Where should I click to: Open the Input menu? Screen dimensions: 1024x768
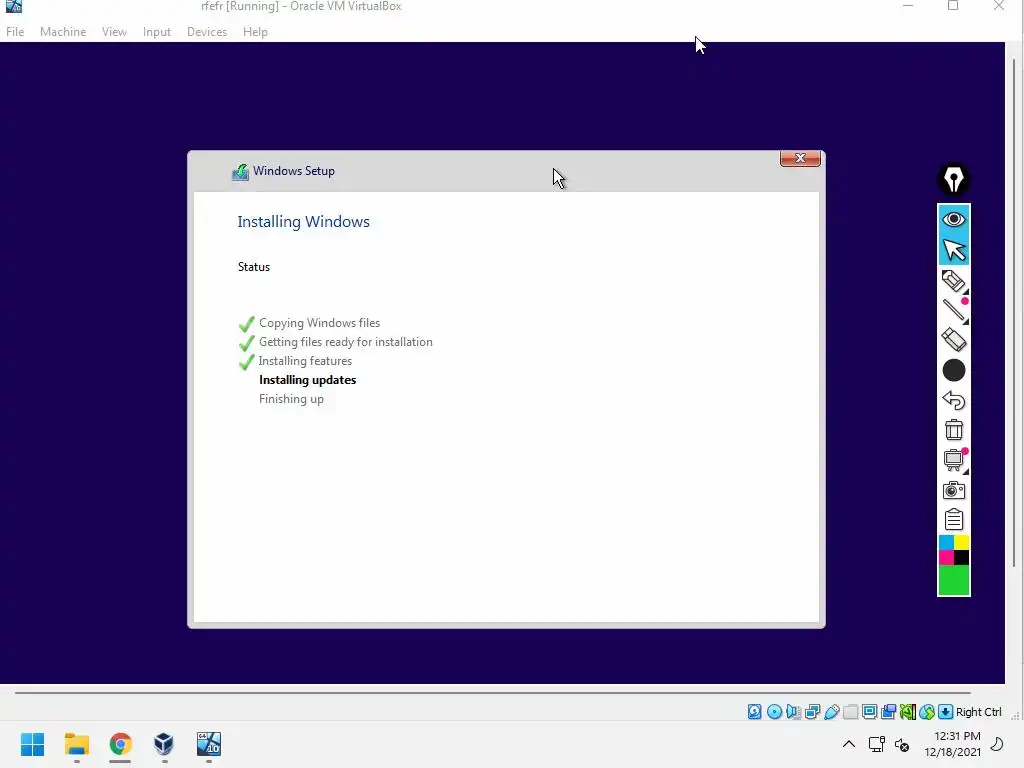click(x=157, y=31)
